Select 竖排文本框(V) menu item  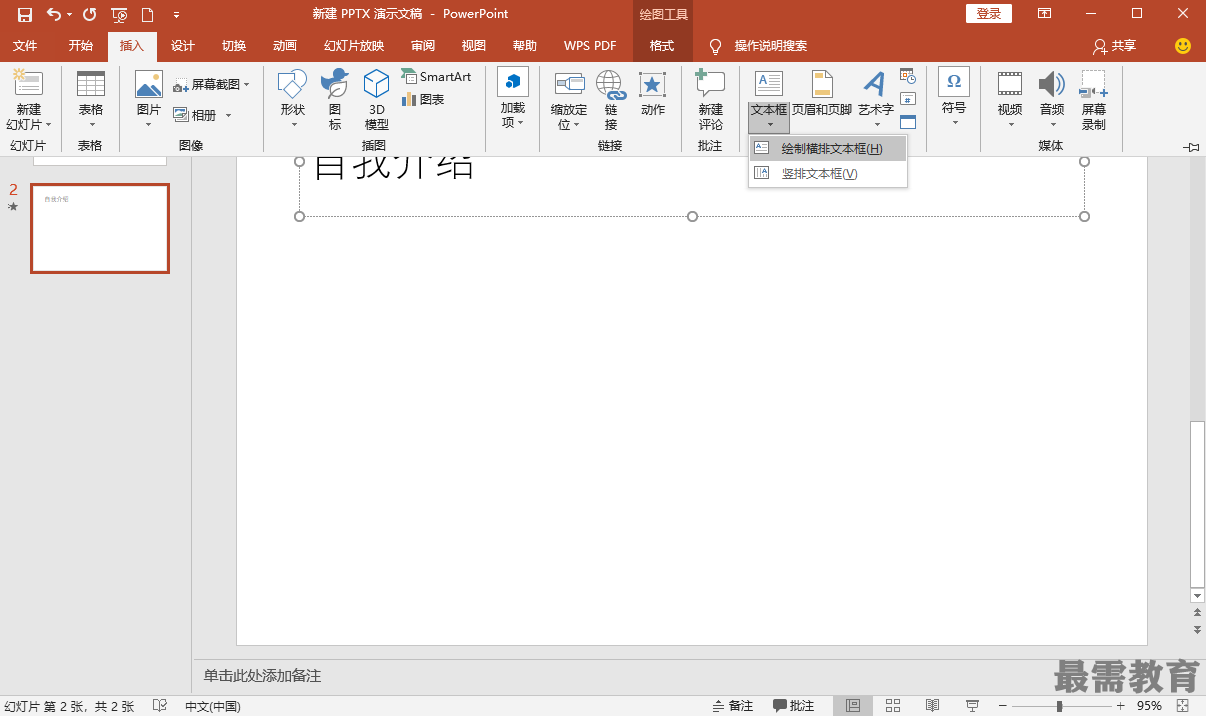click(828, 174)
